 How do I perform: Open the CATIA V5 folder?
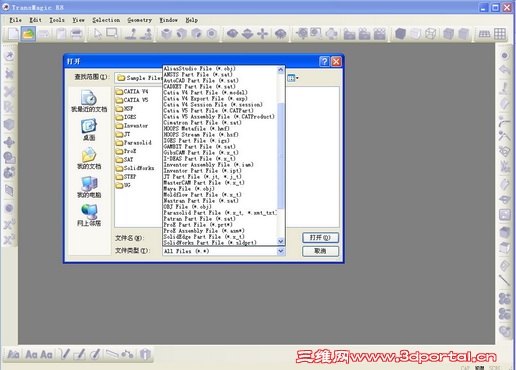(132, 100)
